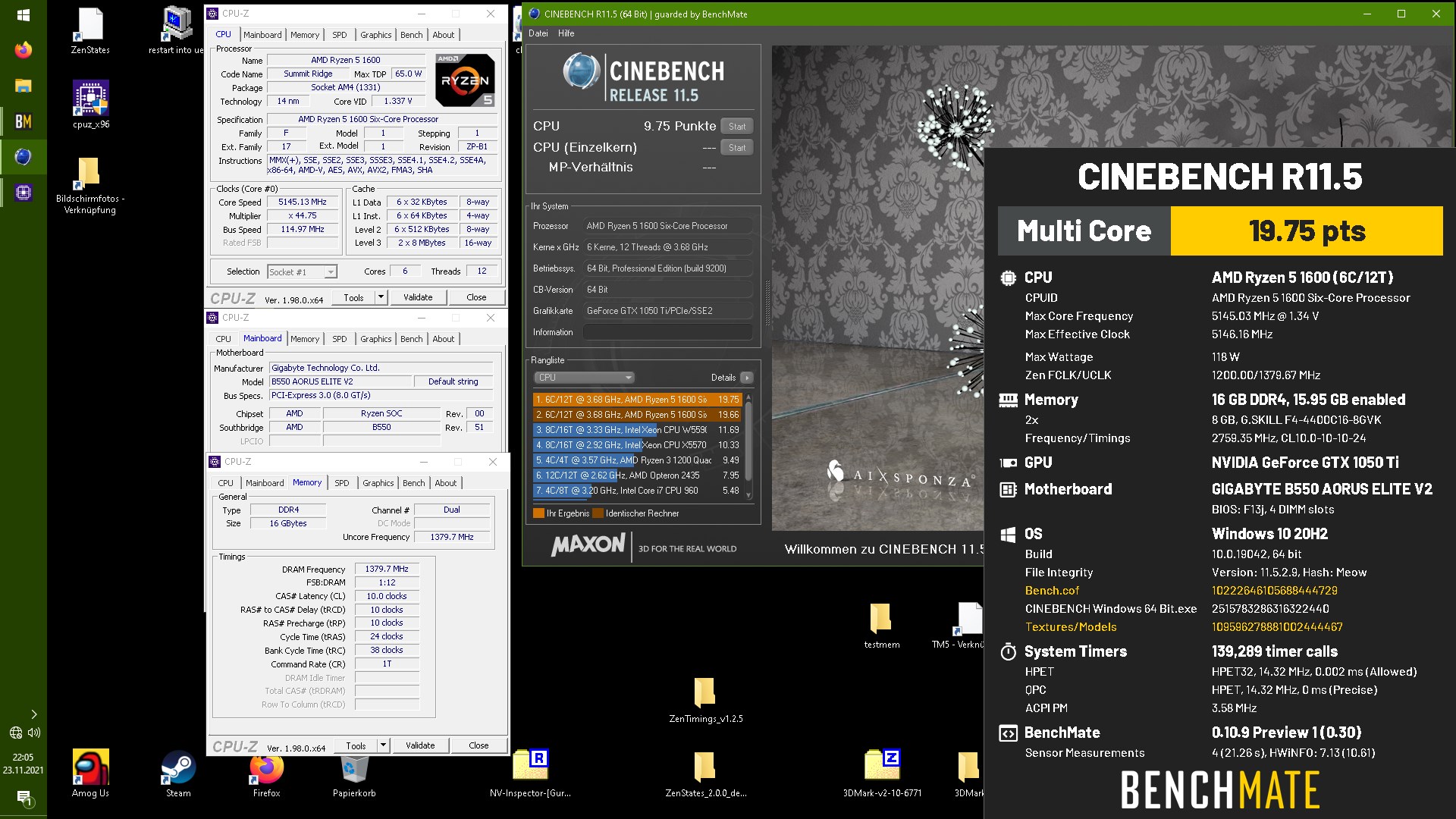Select SPD tab in the CPU-Z Mainboard window
Image resolution: width=1456 pixels, height=819 pixels.
pyautogui.click(x=340, y=339)
